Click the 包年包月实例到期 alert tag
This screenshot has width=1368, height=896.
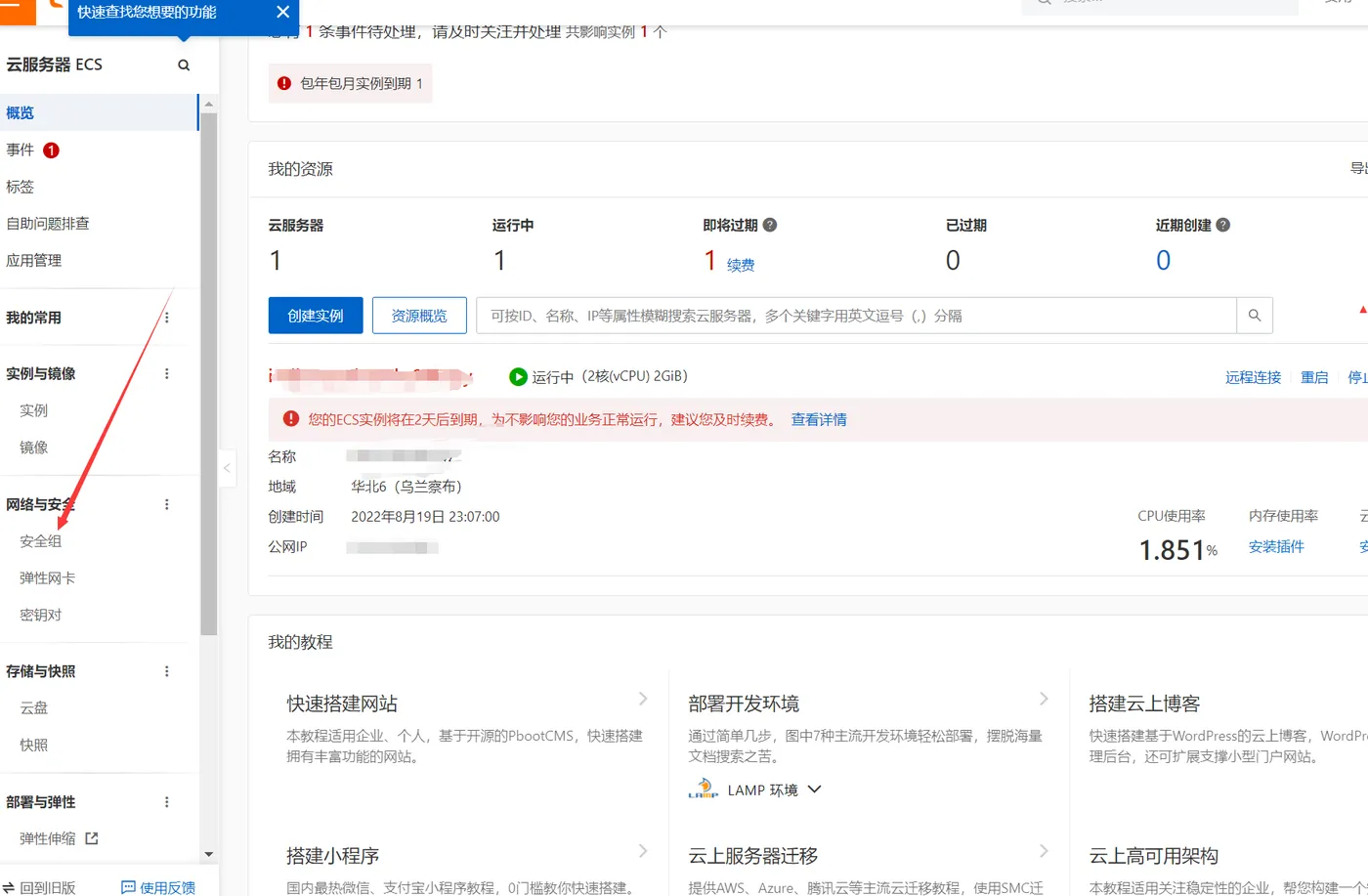[x=350, y=84]
